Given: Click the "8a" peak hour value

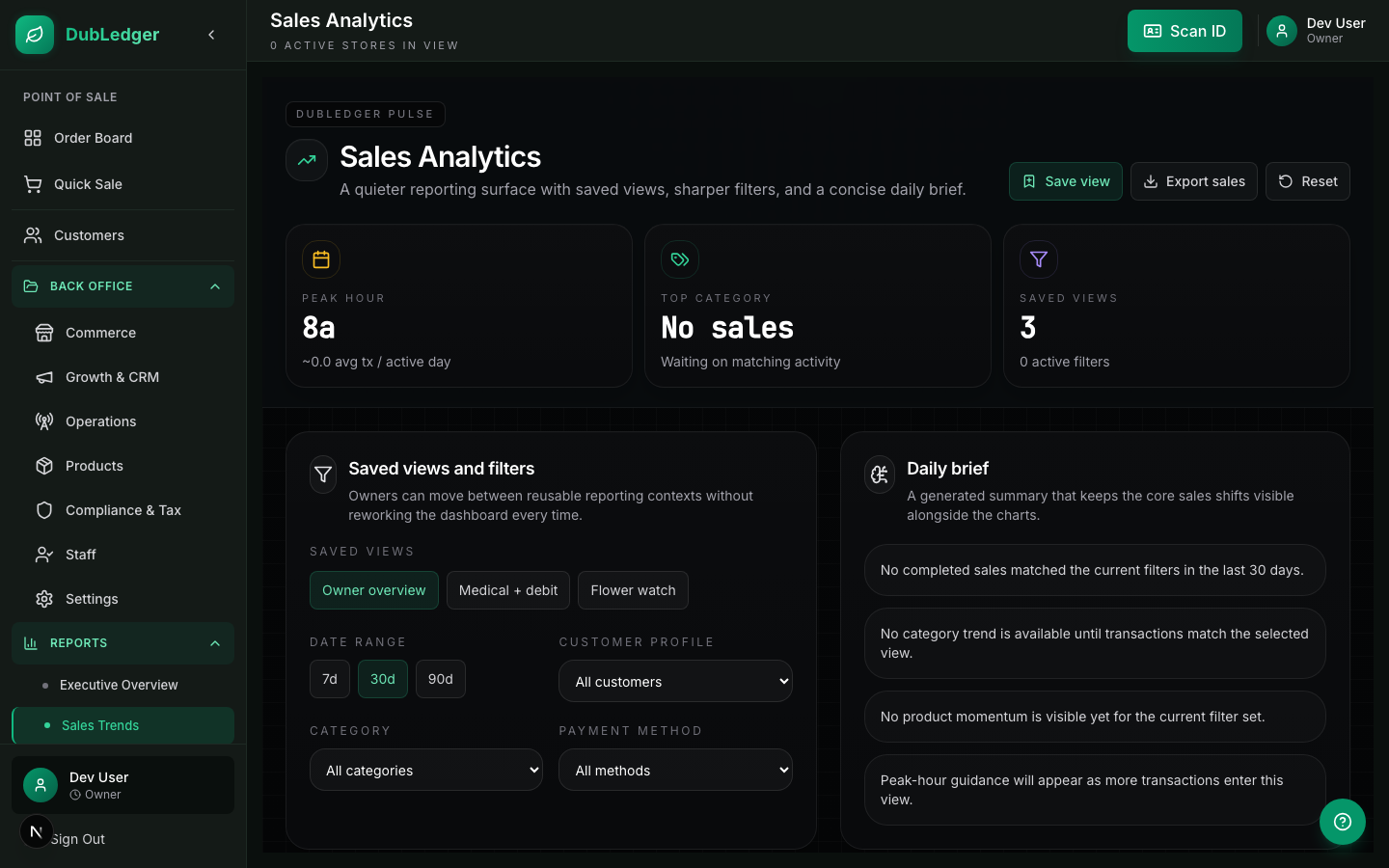Looking at the screenshot, I should 318,328.
